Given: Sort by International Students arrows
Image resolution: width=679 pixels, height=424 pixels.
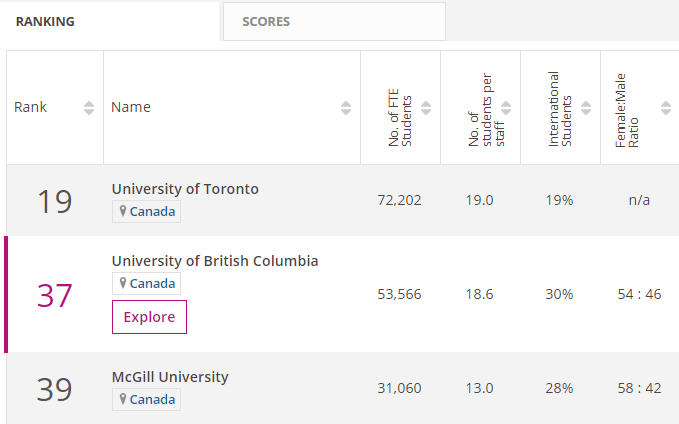Looking at the screenshot, I should pos(586,108).
